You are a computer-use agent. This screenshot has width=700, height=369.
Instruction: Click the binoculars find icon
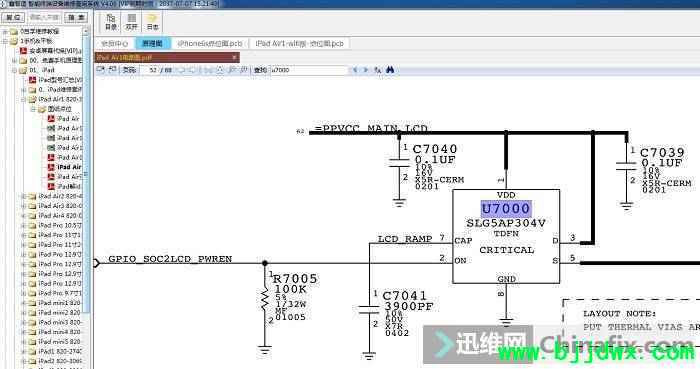390,70
